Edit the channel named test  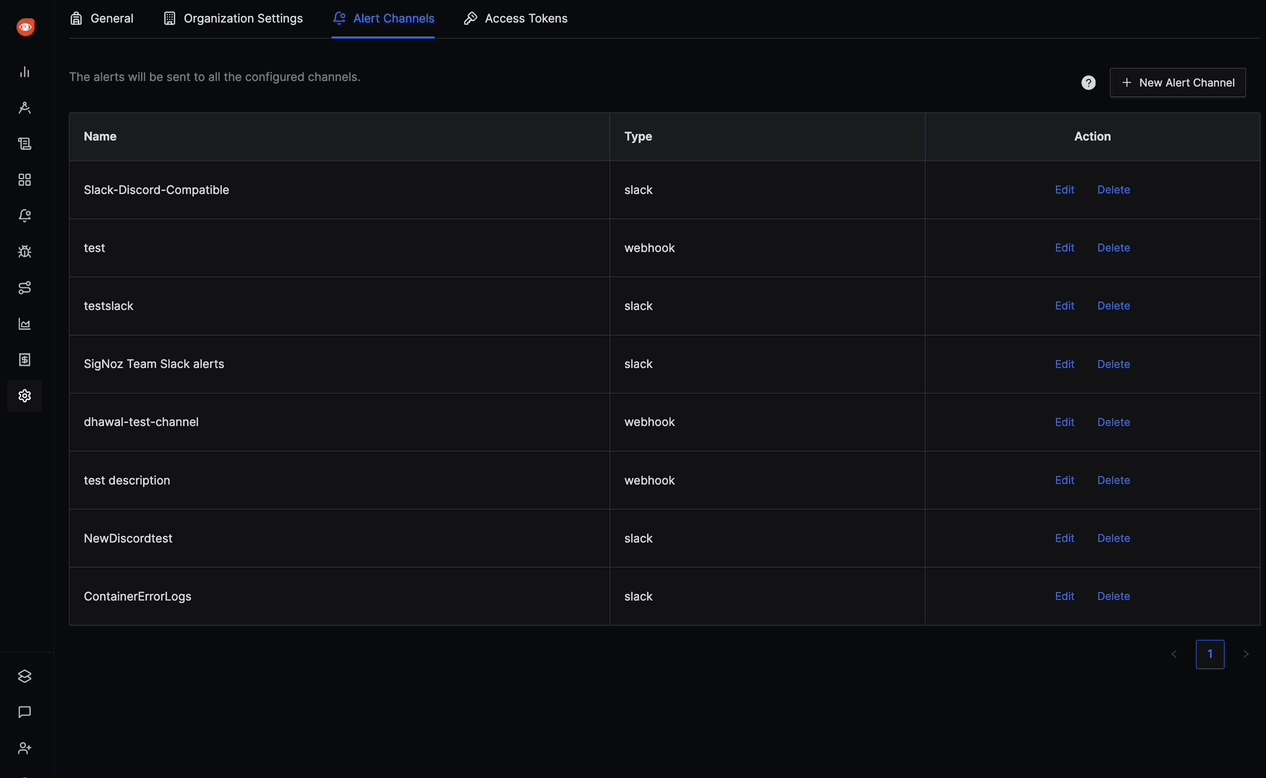1065,248
